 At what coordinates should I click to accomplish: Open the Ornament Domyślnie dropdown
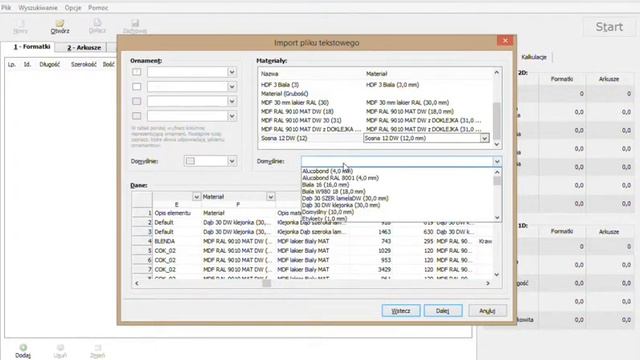coord(232,161)
